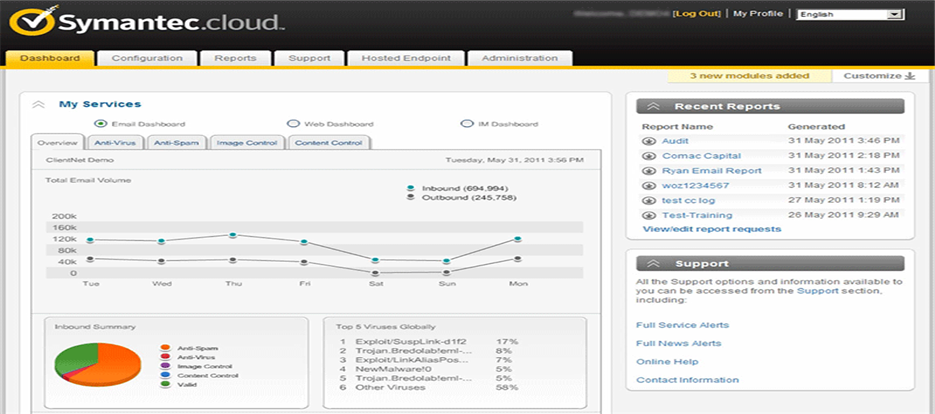The image size is (935, 414).
Task: Collapse the My Services panel
Action: tap(38, 104)
